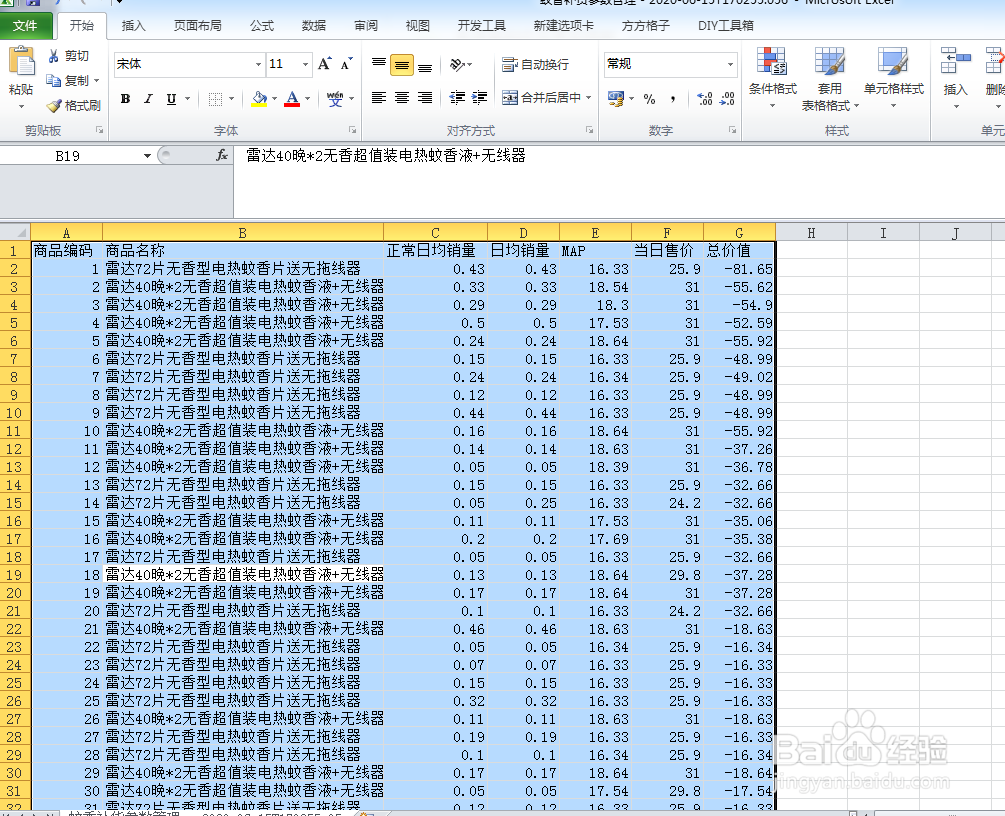Align text to bottom
Screen dimensions: 1005x816
click(x=425, y=66)
